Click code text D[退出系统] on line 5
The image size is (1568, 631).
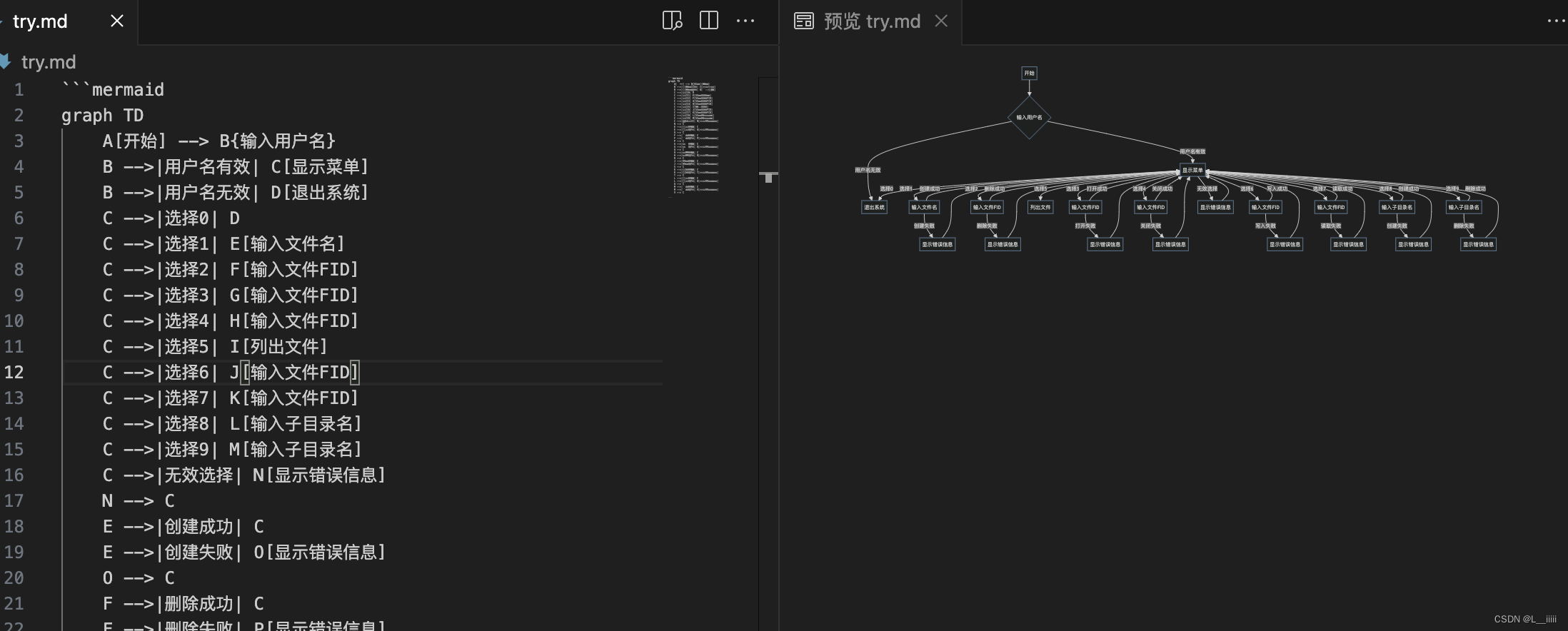pyautogui.click(x=320, y=192)
